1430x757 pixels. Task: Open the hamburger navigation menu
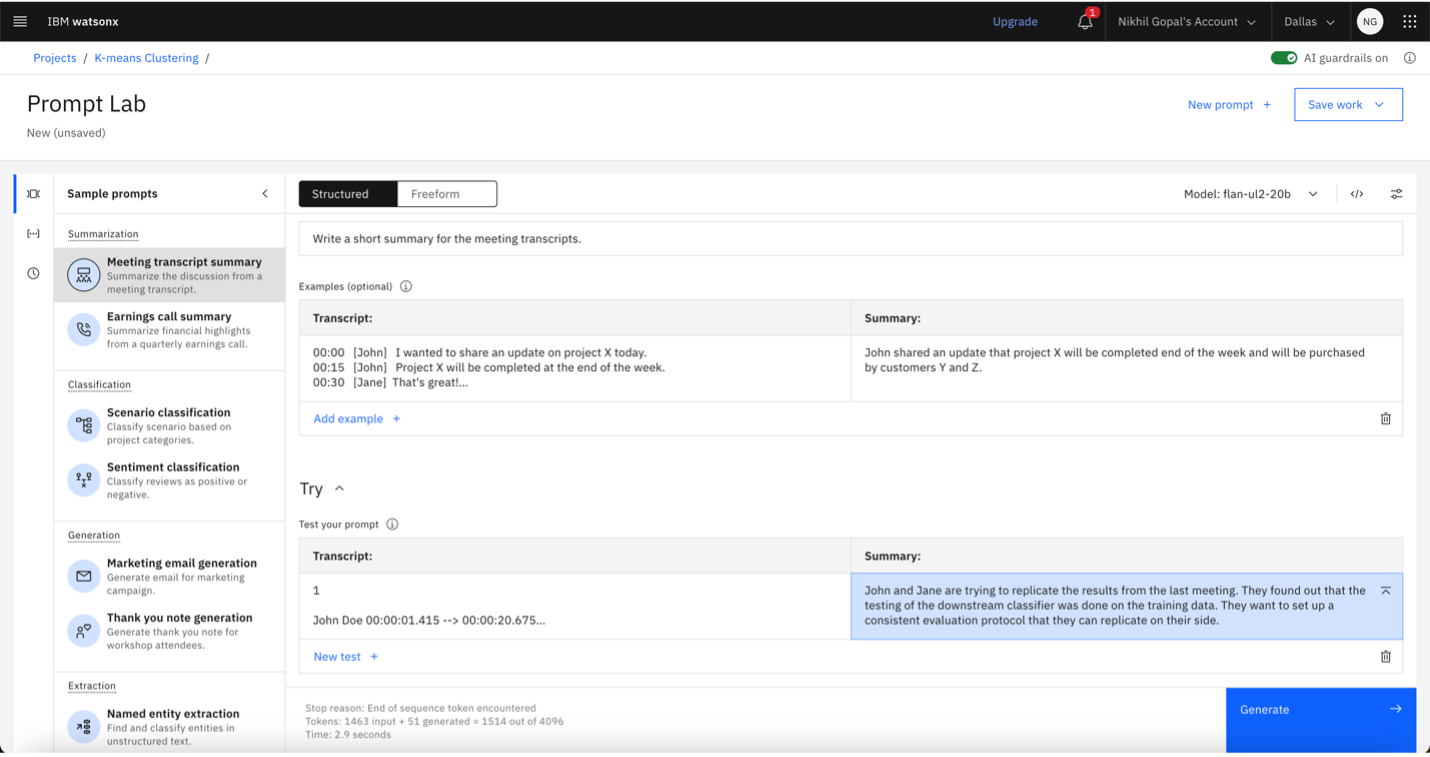20,21
